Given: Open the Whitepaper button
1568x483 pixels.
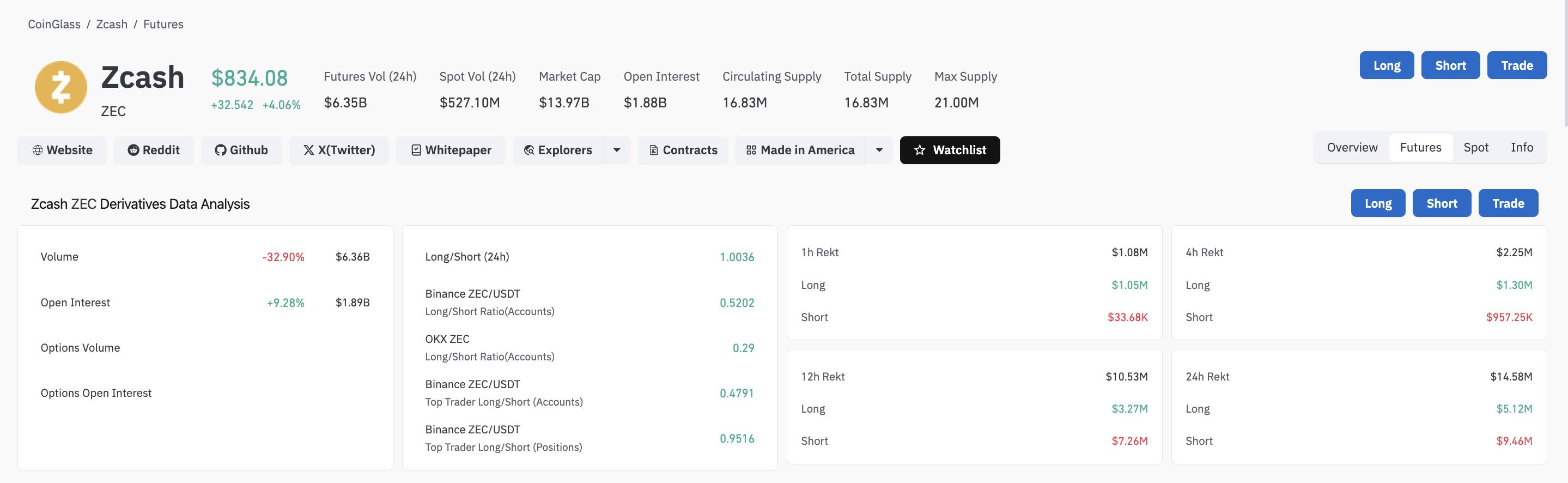Looking at the screenshot, I should point(451,150).
